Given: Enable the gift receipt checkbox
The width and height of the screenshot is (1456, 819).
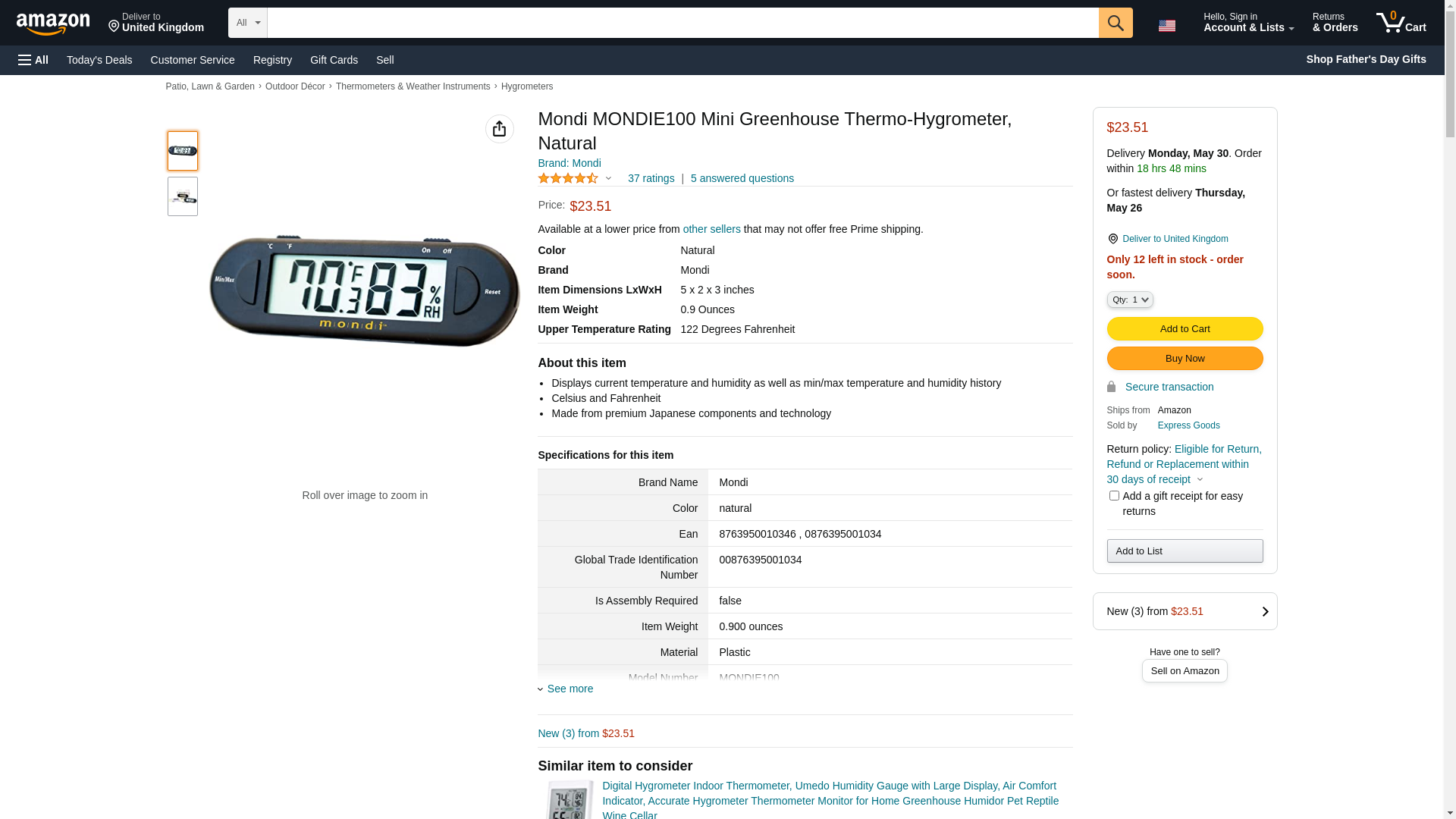Looking at the screenshot, I should coord(1113,496).
